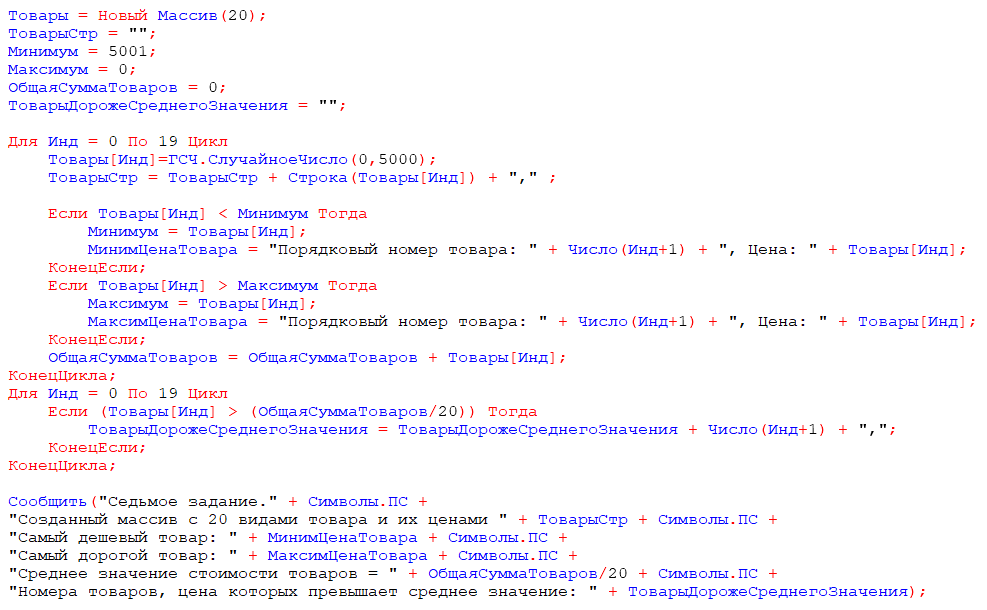Place cursor on the line "Максимум = 0;"
The height and width of the screenshot is (610, 987).
click(x=71, y=70)
